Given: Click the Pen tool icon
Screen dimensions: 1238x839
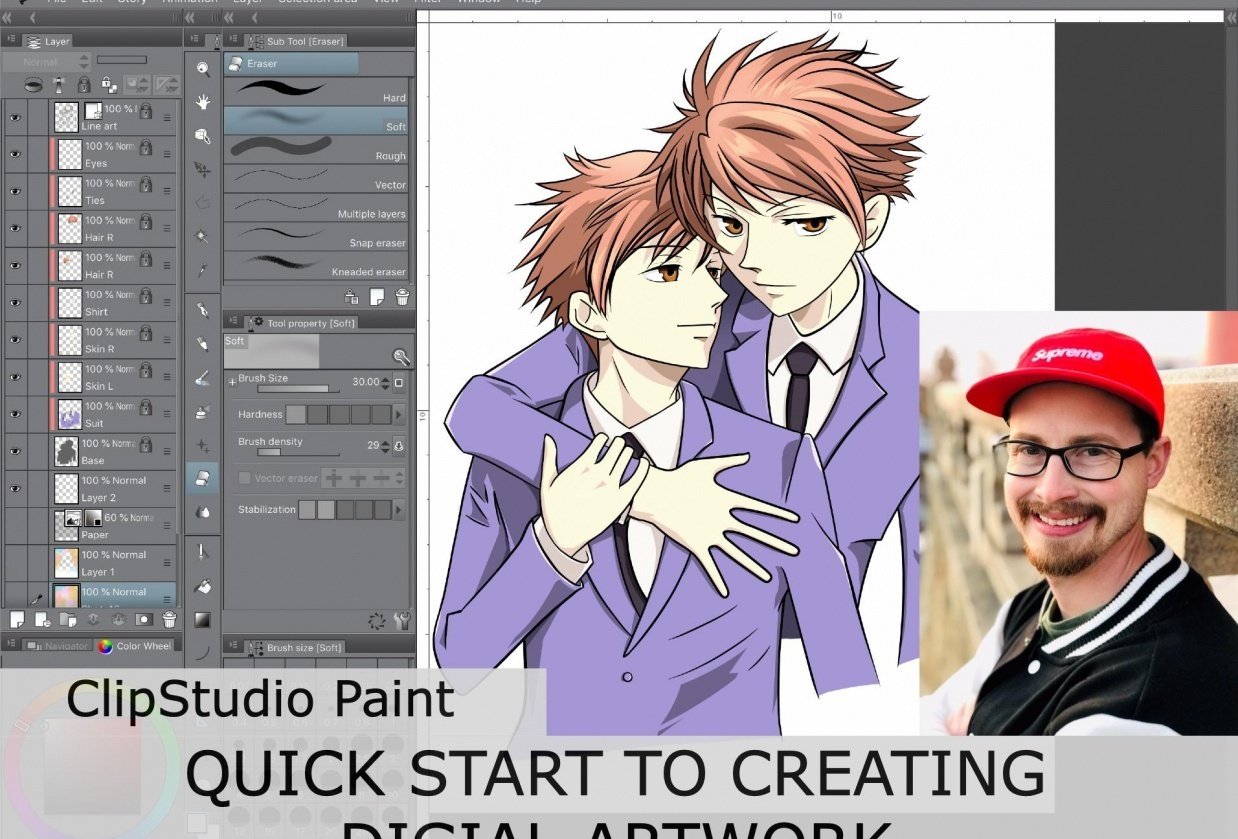Looking at the screenshot, I should click(203, 310).
